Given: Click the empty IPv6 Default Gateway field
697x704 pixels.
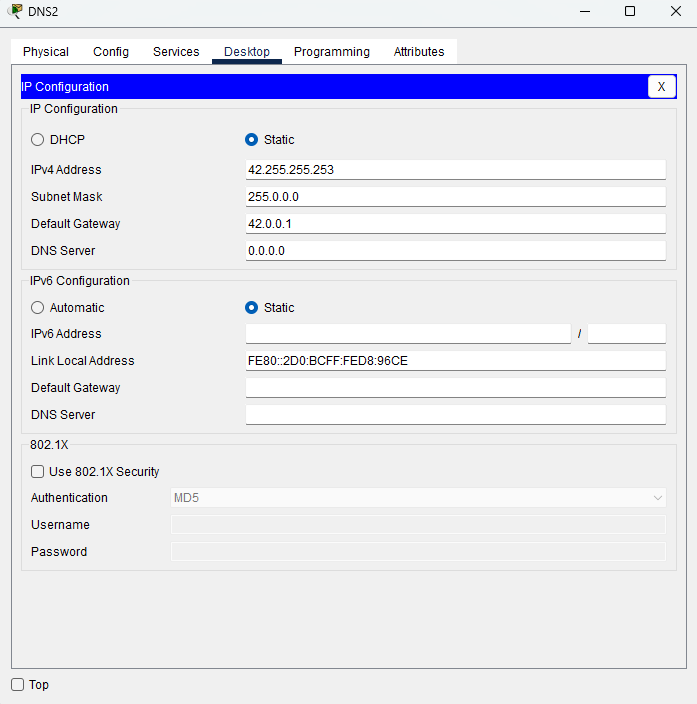Looking at the screenshot, I should point(455,387).
